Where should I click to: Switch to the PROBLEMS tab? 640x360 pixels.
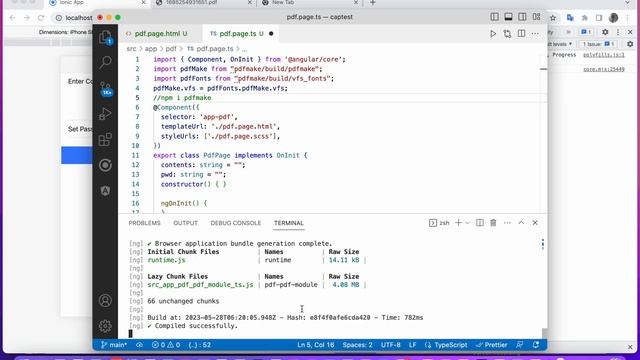tap(144, 223)
